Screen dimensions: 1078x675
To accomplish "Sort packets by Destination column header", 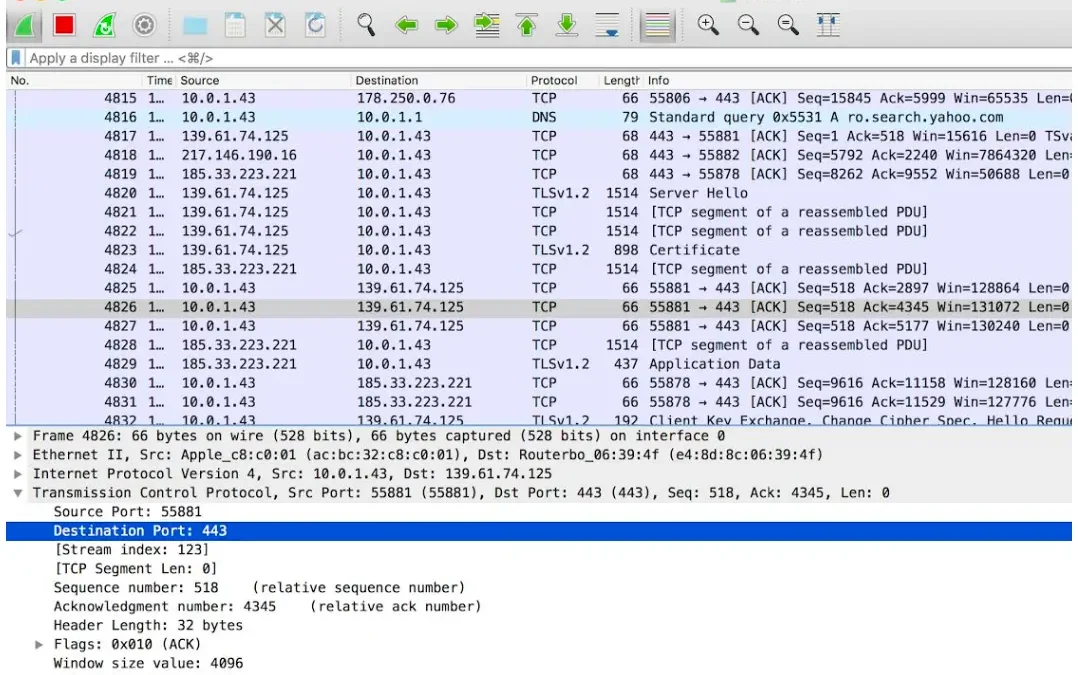I will pyautogui.click(x=387, y=80).
